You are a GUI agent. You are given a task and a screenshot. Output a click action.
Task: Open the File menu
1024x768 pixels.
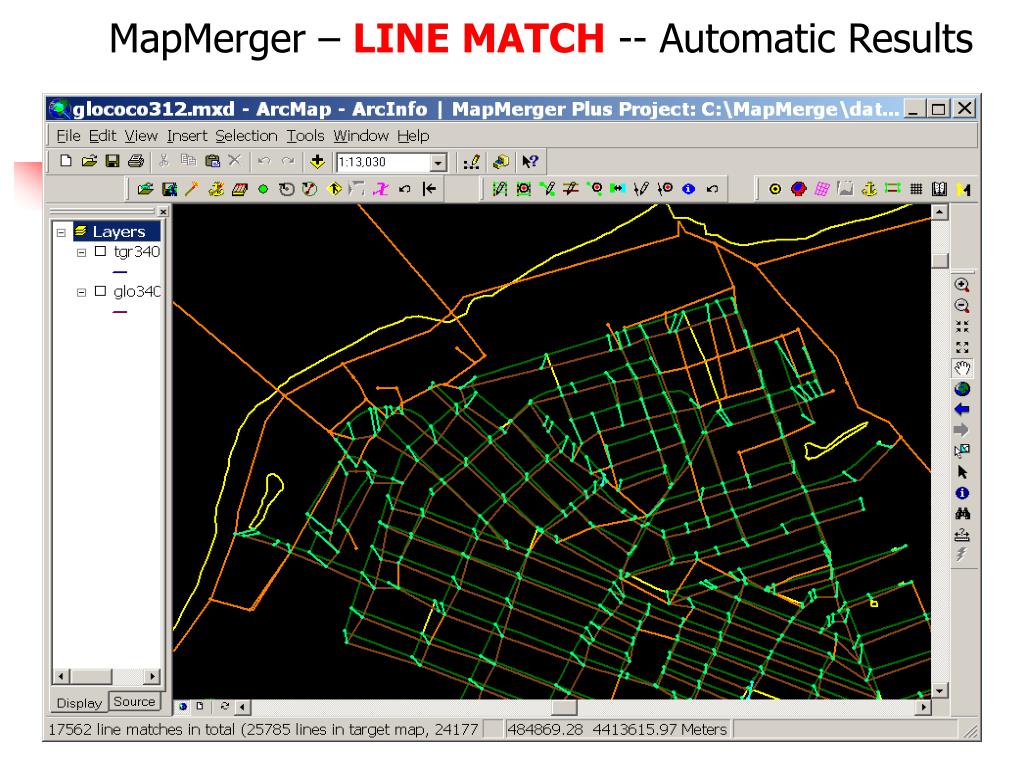click(x=68, y=136)
